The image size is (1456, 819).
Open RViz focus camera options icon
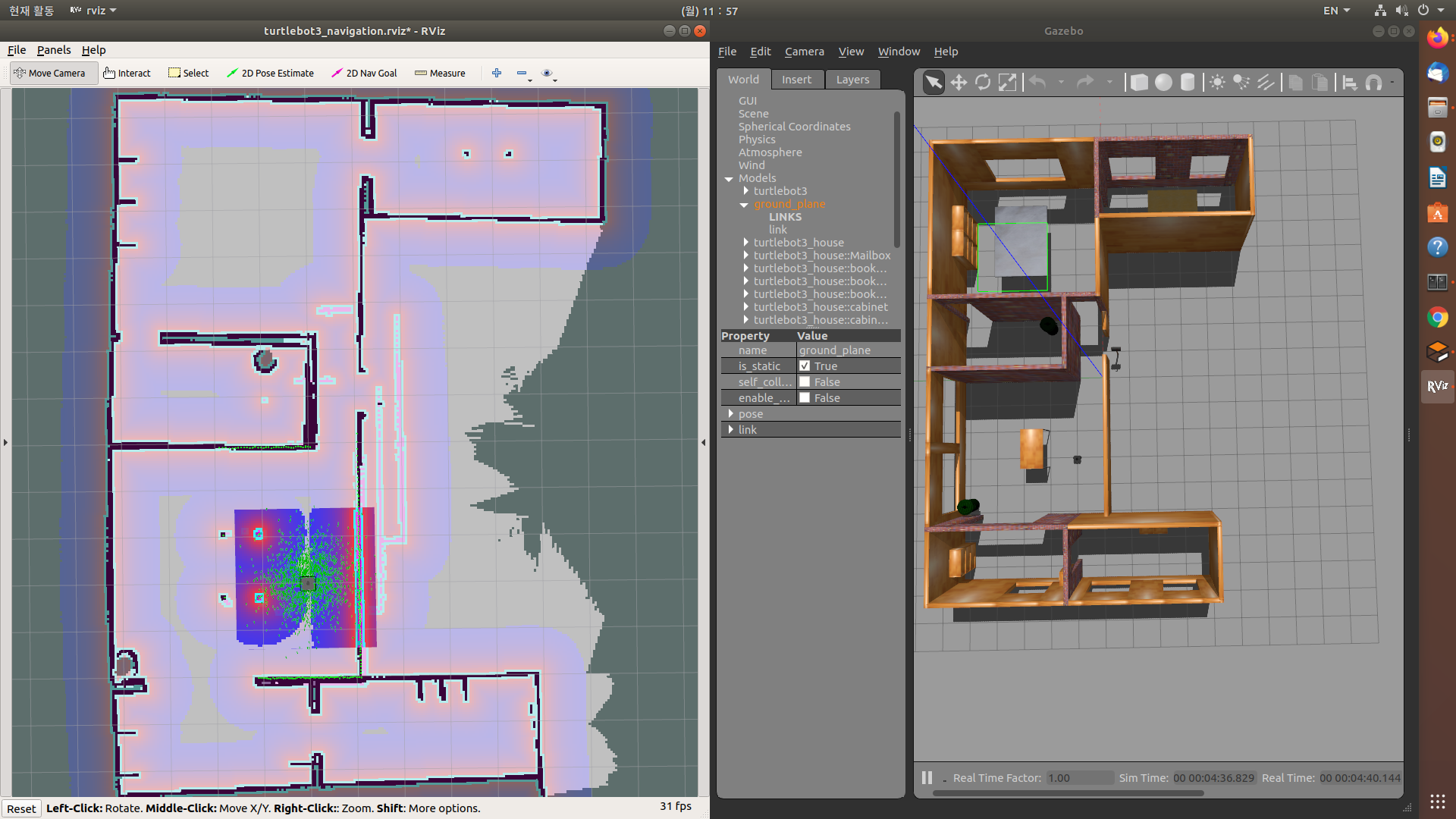(548, 73)
